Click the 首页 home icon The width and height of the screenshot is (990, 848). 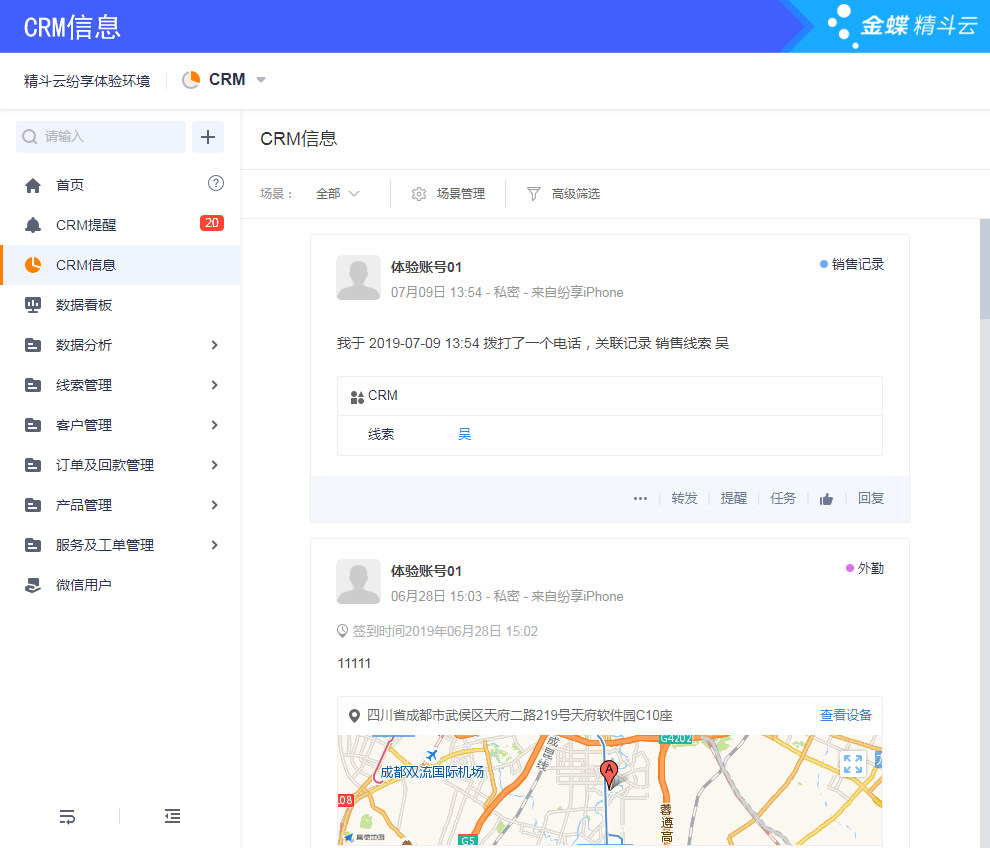click(33, 185)
